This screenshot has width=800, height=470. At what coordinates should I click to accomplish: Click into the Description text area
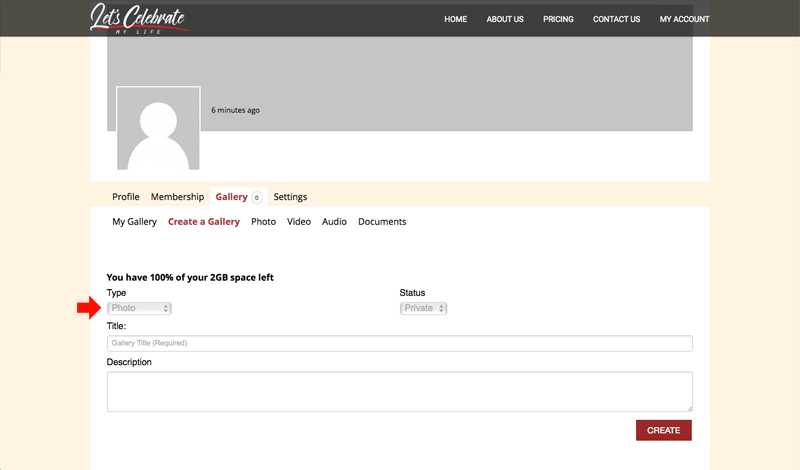coord(399,391)
